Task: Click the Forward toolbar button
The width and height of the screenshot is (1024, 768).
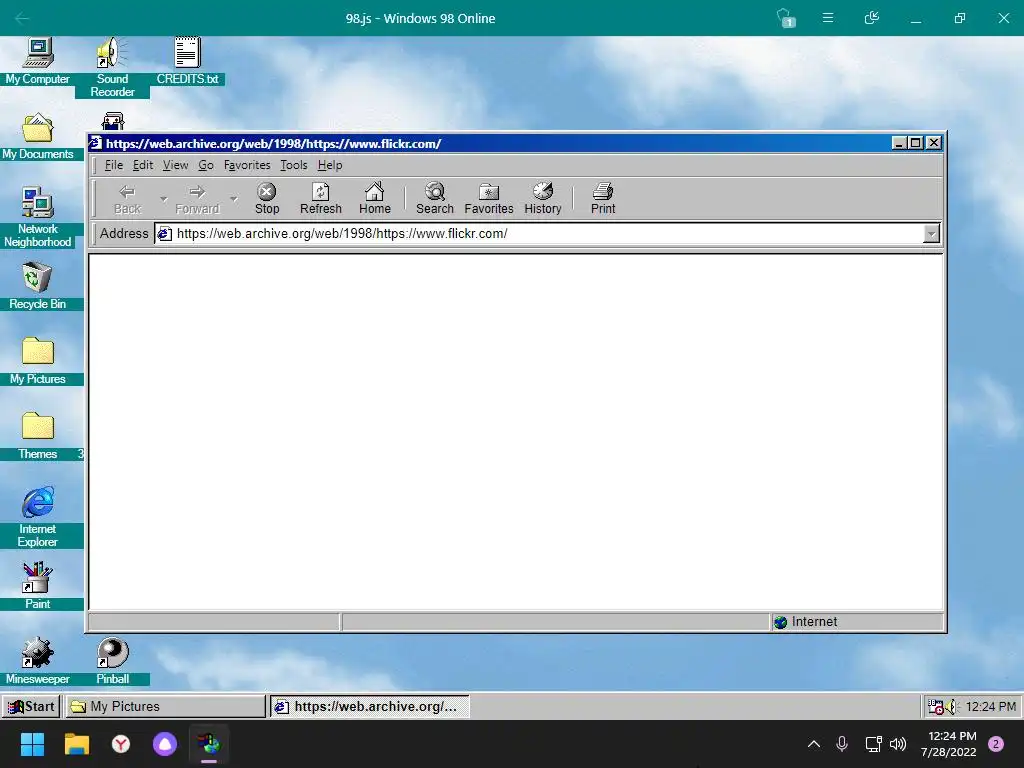Action: pos(197,199)
